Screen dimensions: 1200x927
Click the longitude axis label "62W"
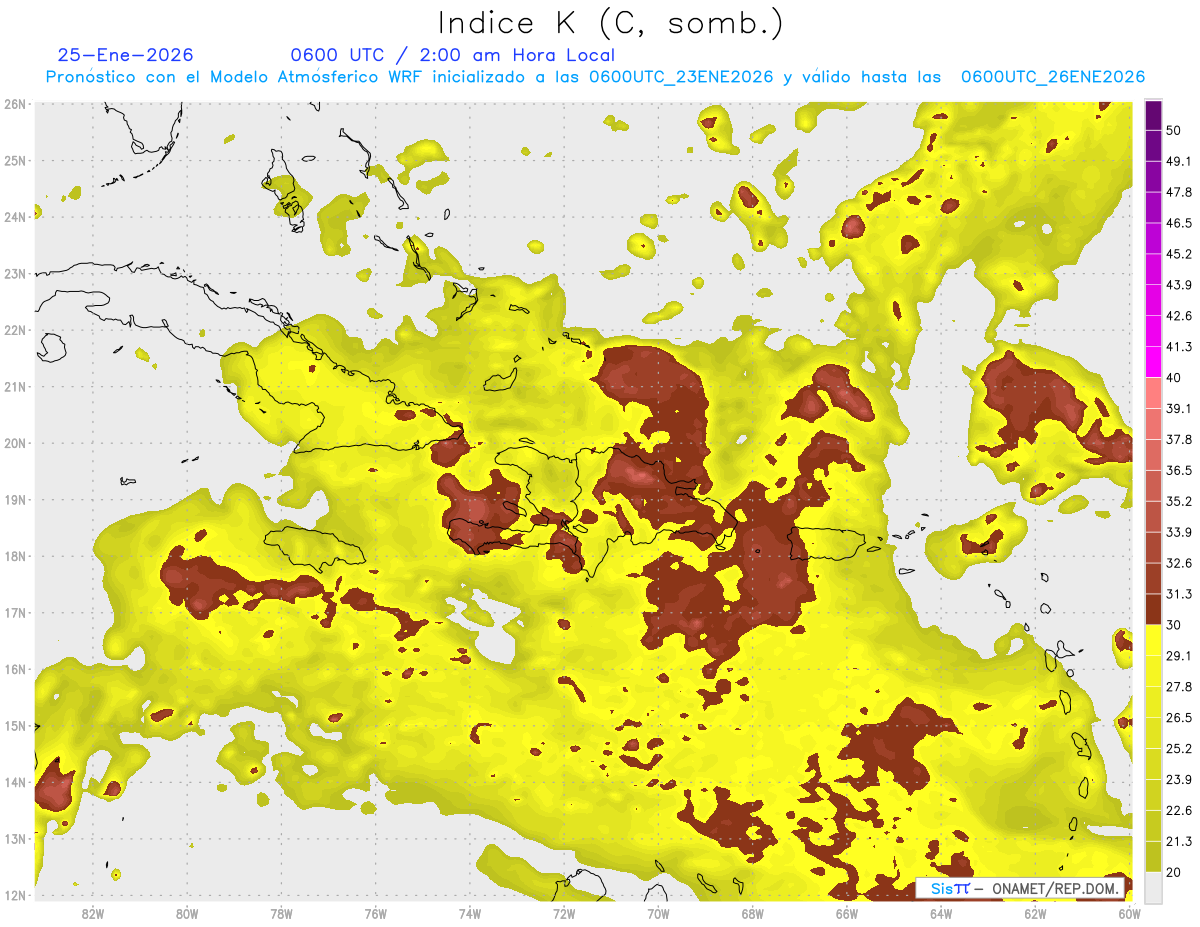[1035, 913]
